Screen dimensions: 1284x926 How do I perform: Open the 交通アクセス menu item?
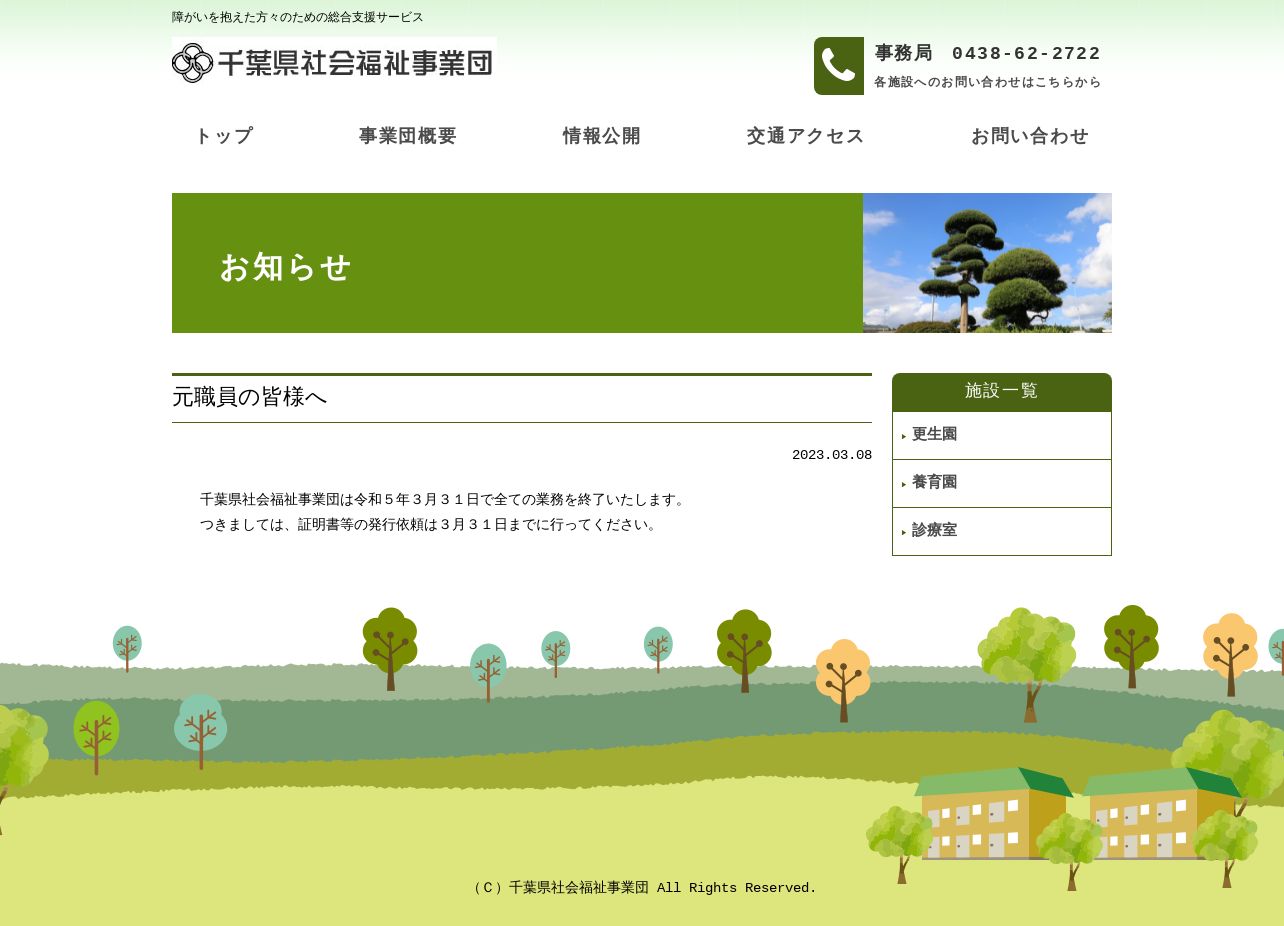[806, 136]
